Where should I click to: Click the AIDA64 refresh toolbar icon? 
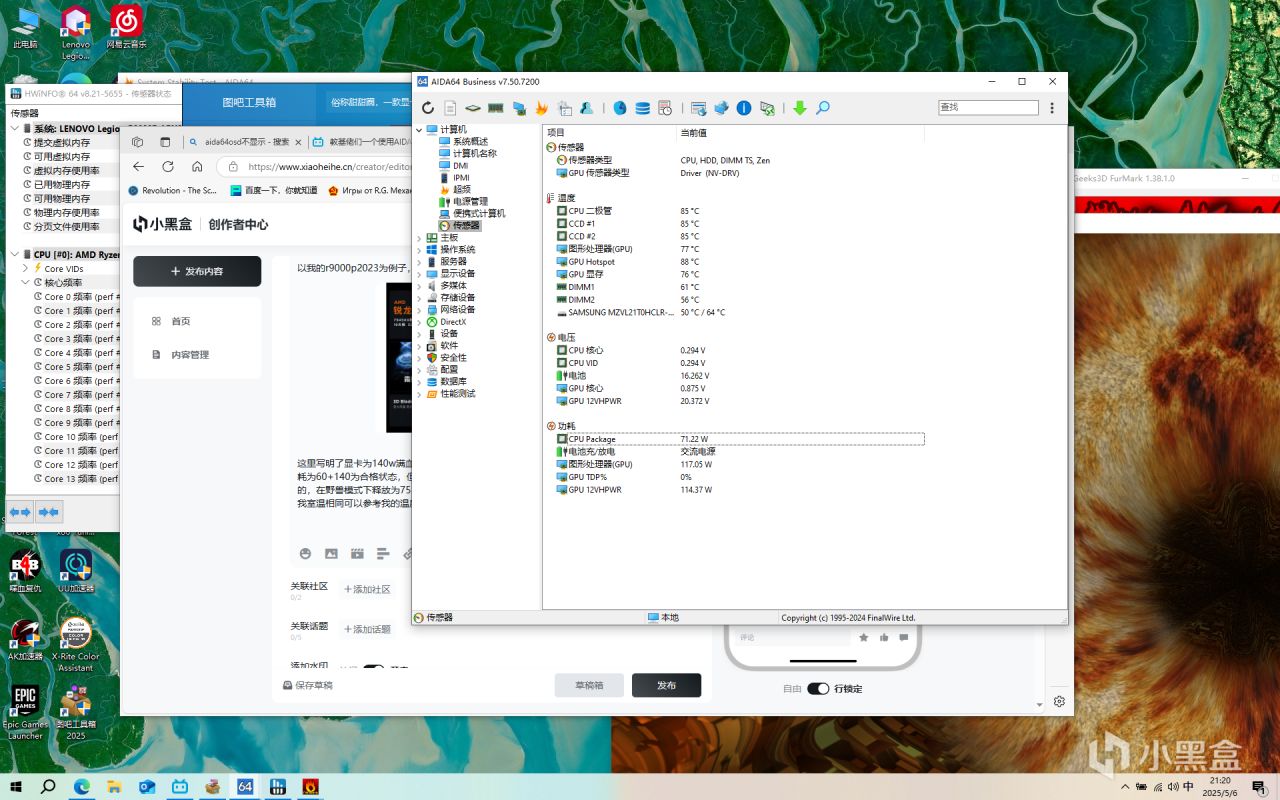point(428,108)
